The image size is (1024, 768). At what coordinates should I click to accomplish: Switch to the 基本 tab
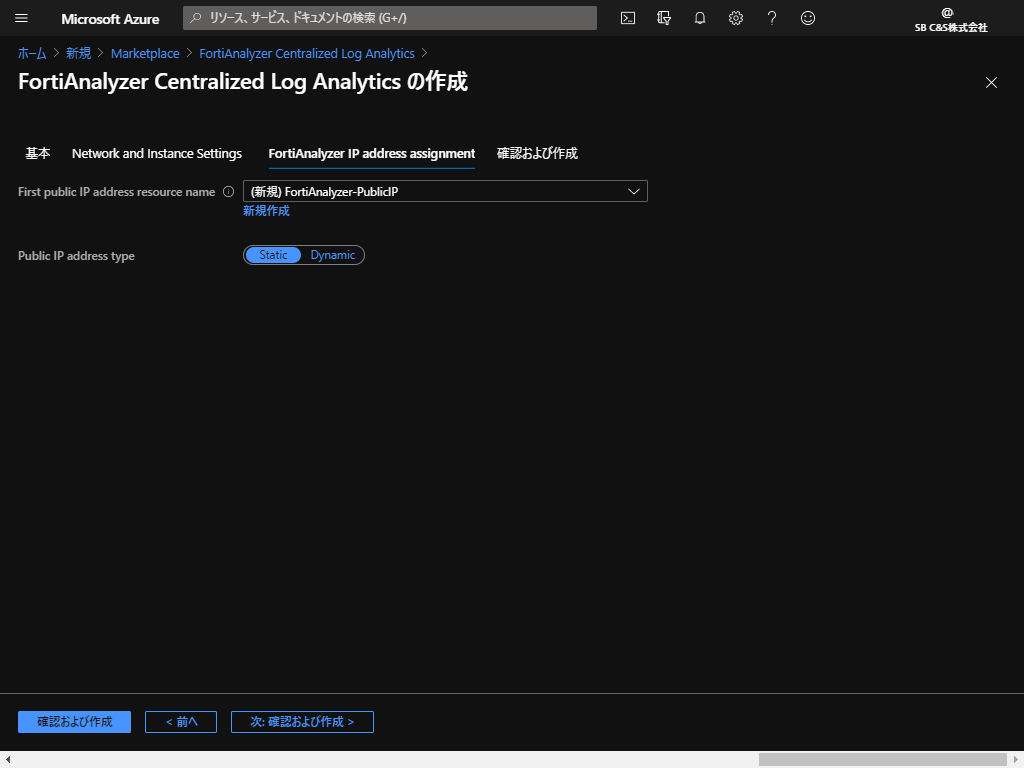[37, 153]
